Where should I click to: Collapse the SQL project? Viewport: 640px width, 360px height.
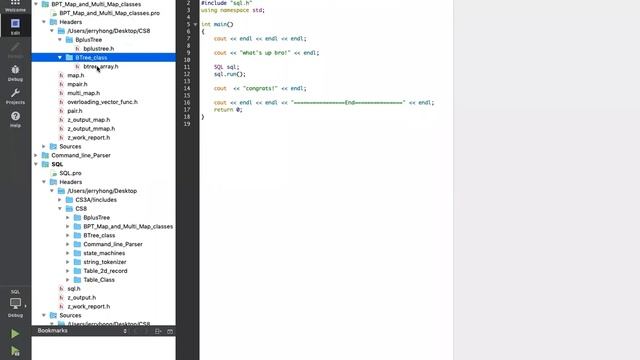(x=36, y=164)
